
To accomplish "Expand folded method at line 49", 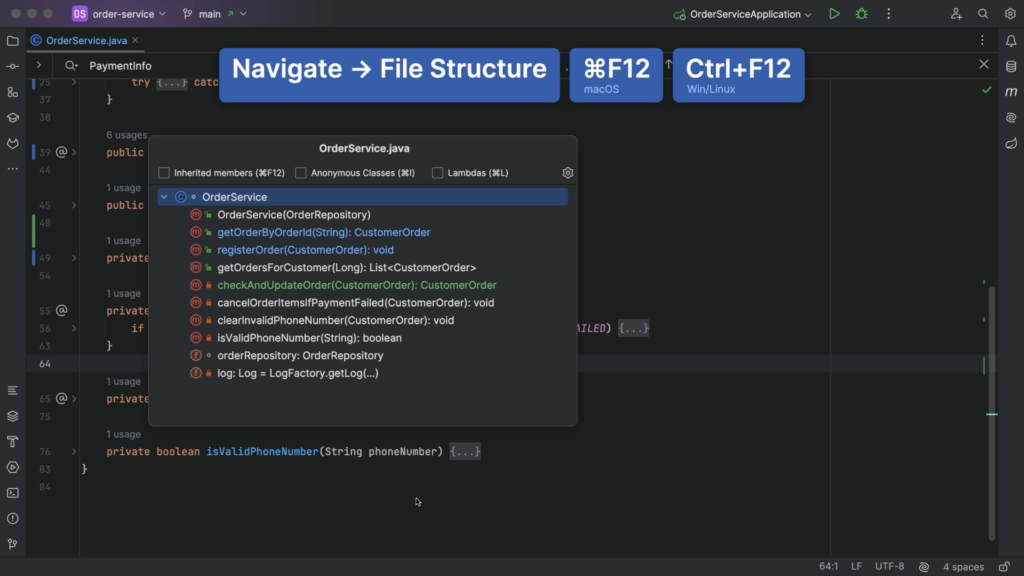I will tap(74, 258).
